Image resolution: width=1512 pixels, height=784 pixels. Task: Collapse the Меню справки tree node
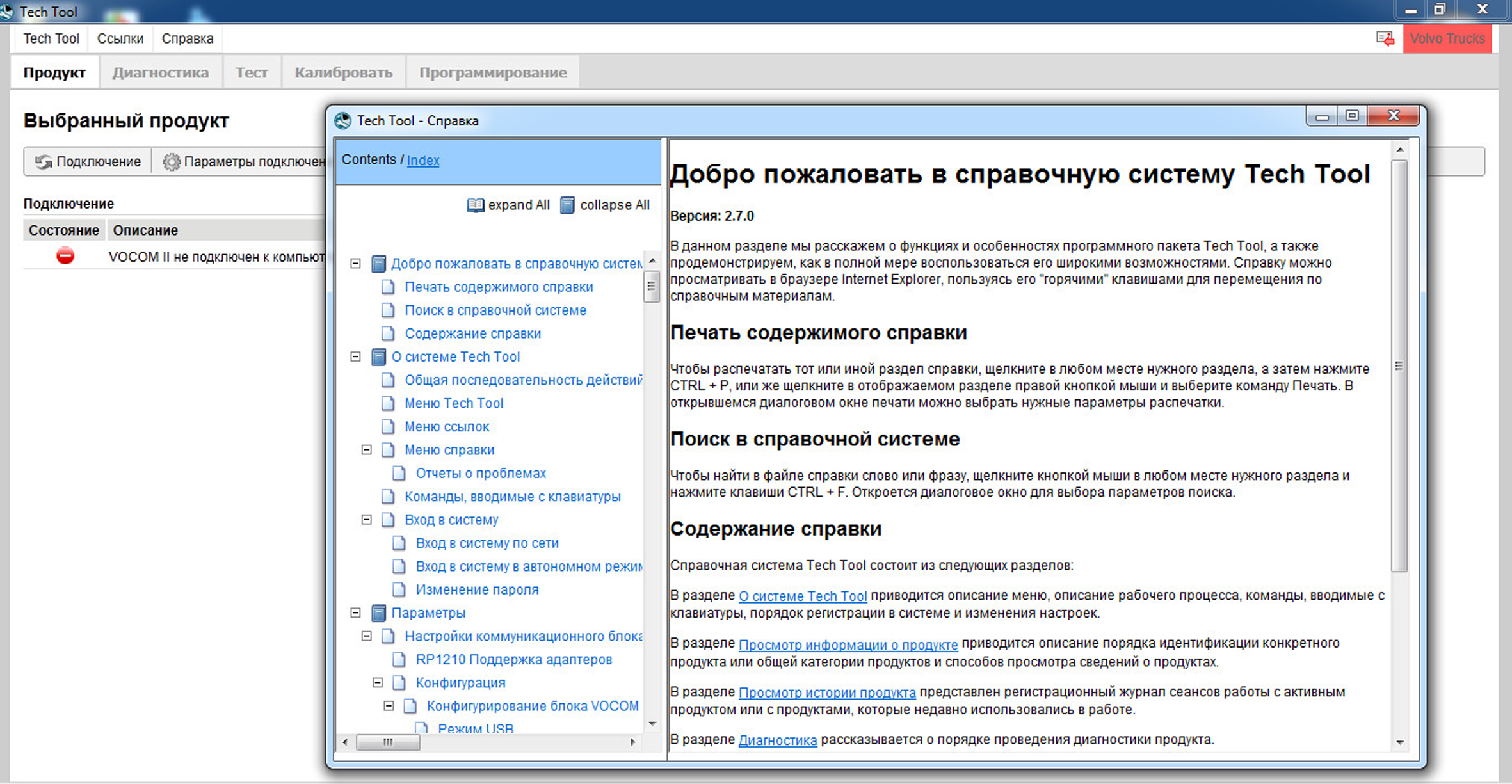click(x=367, y=450)
